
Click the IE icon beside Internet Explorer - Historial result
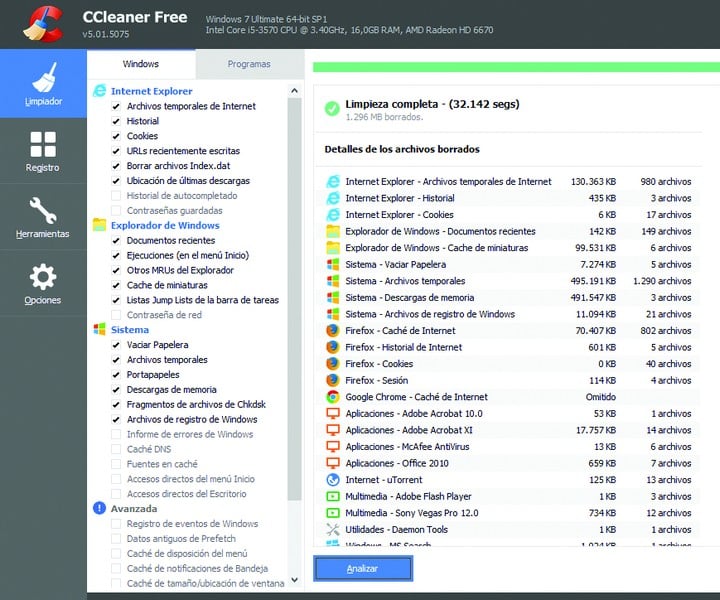point(333,198)
